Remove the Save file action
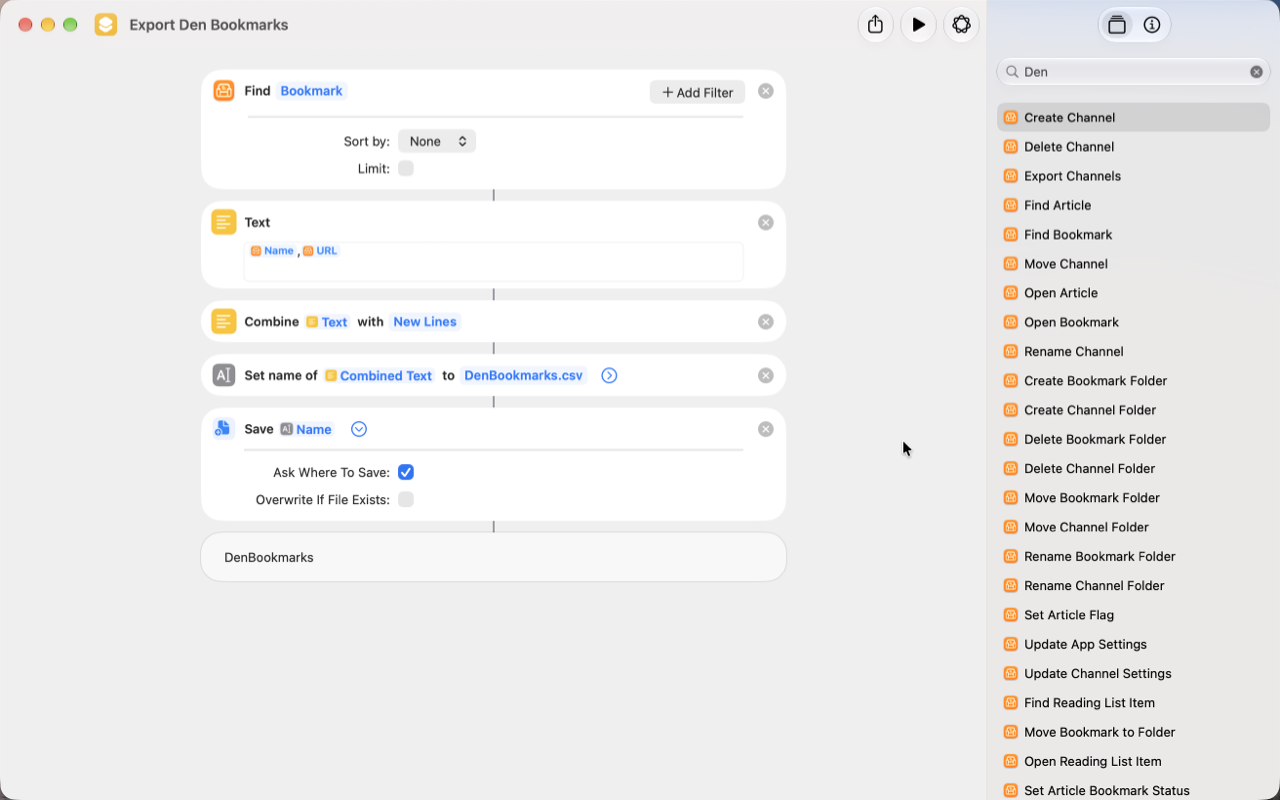 point(766,429)
